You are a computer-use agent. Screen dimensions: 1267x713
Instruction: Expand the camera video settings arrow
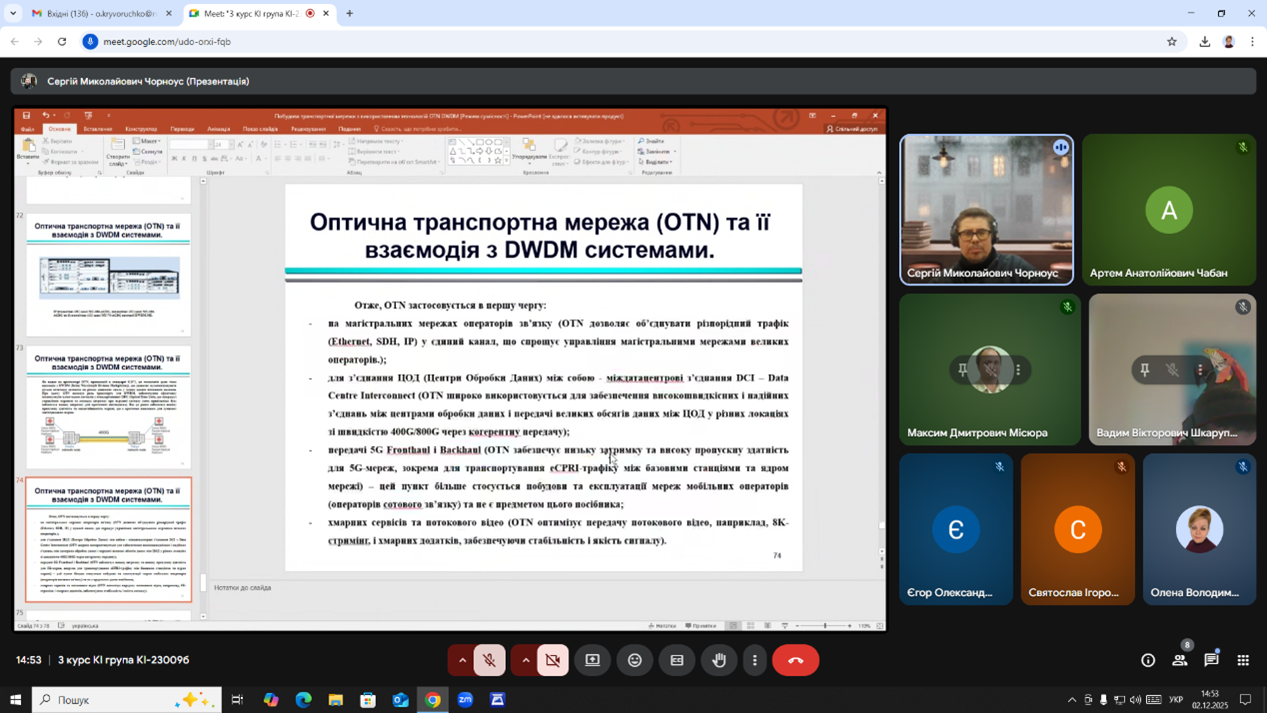(526, 660)
